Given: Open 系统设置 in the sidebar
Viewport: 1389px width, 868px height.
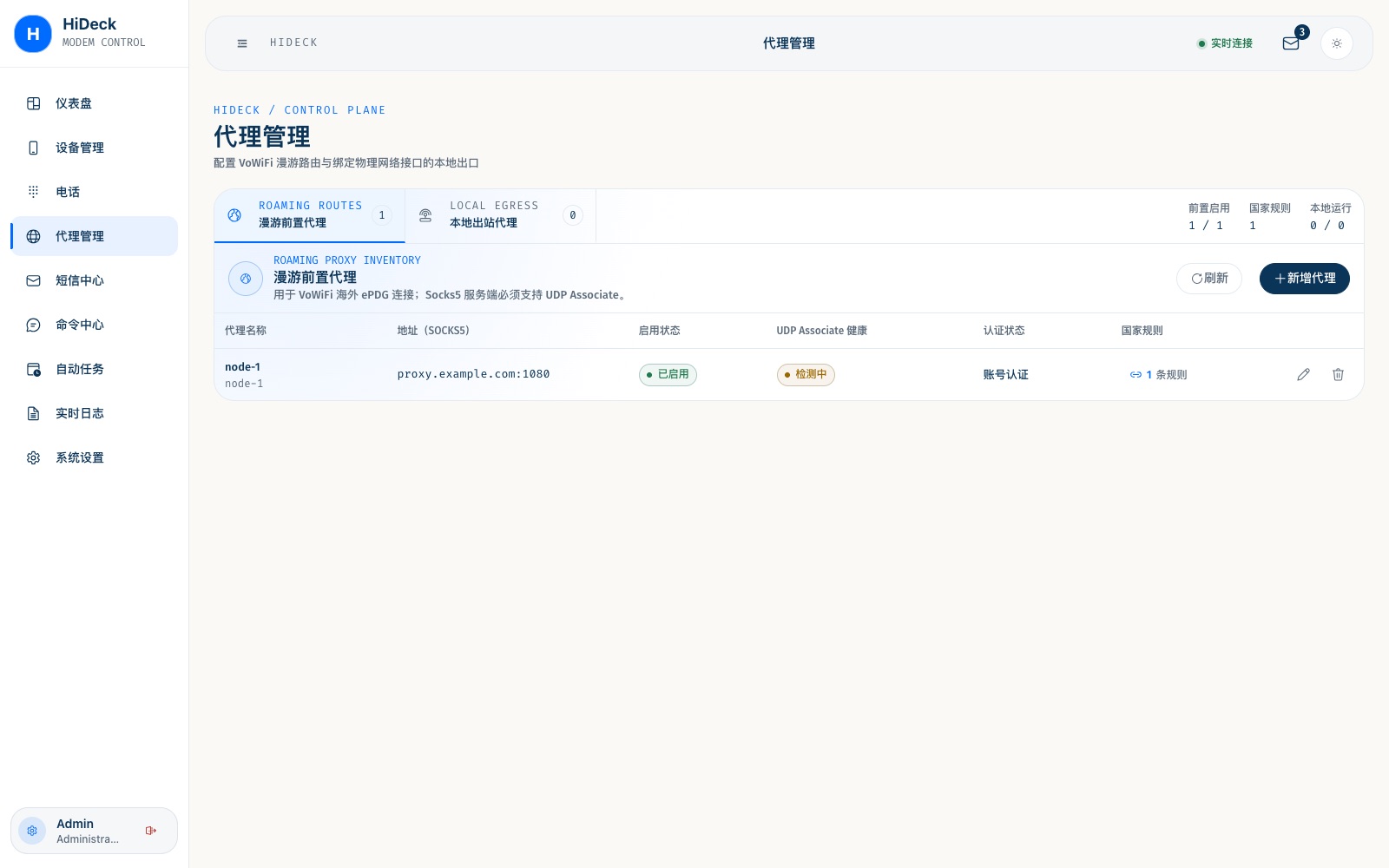Looking at the screenshot, I should coord(94,457).
